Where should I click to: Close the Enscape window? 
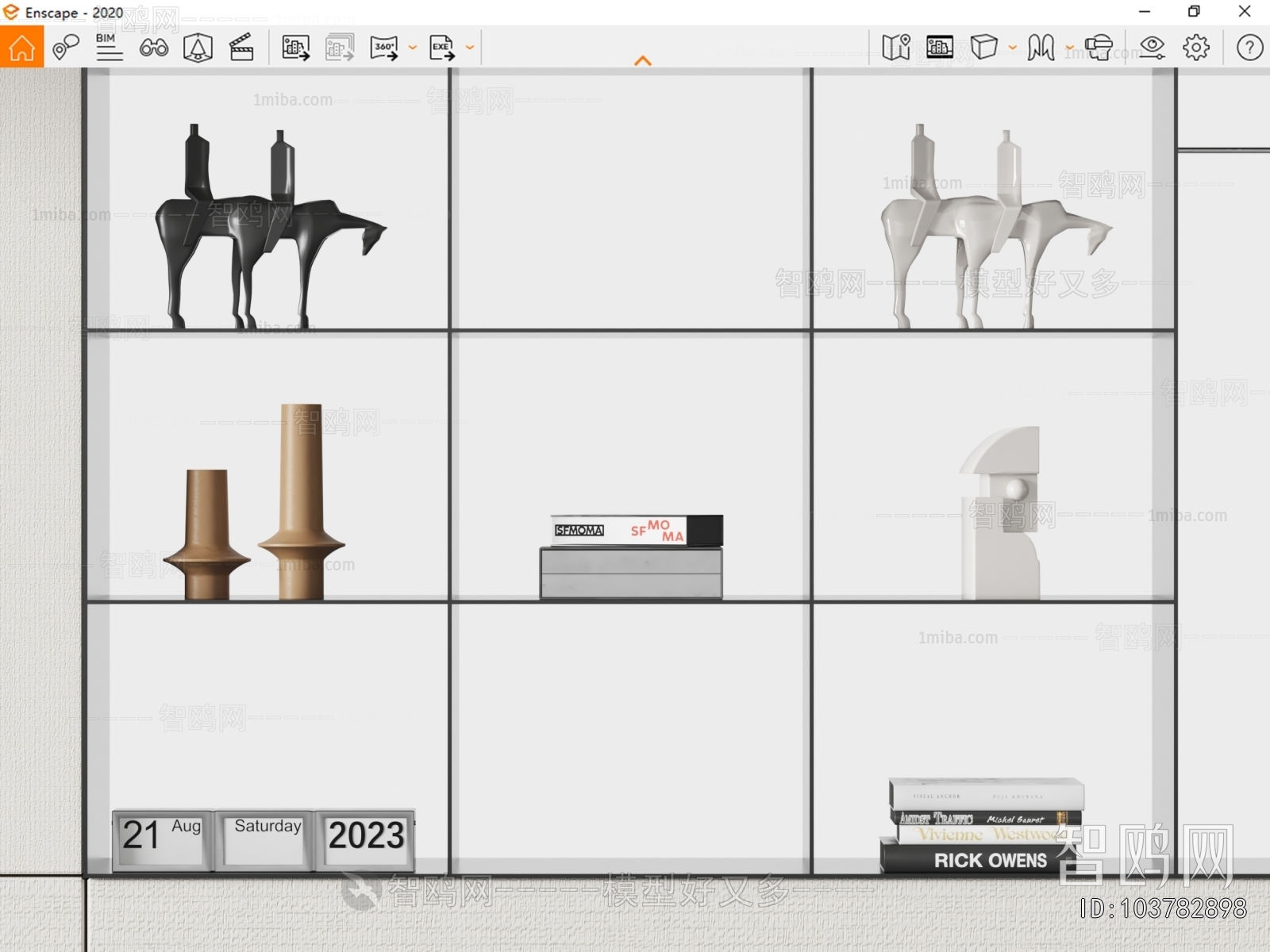point(1245,12)
